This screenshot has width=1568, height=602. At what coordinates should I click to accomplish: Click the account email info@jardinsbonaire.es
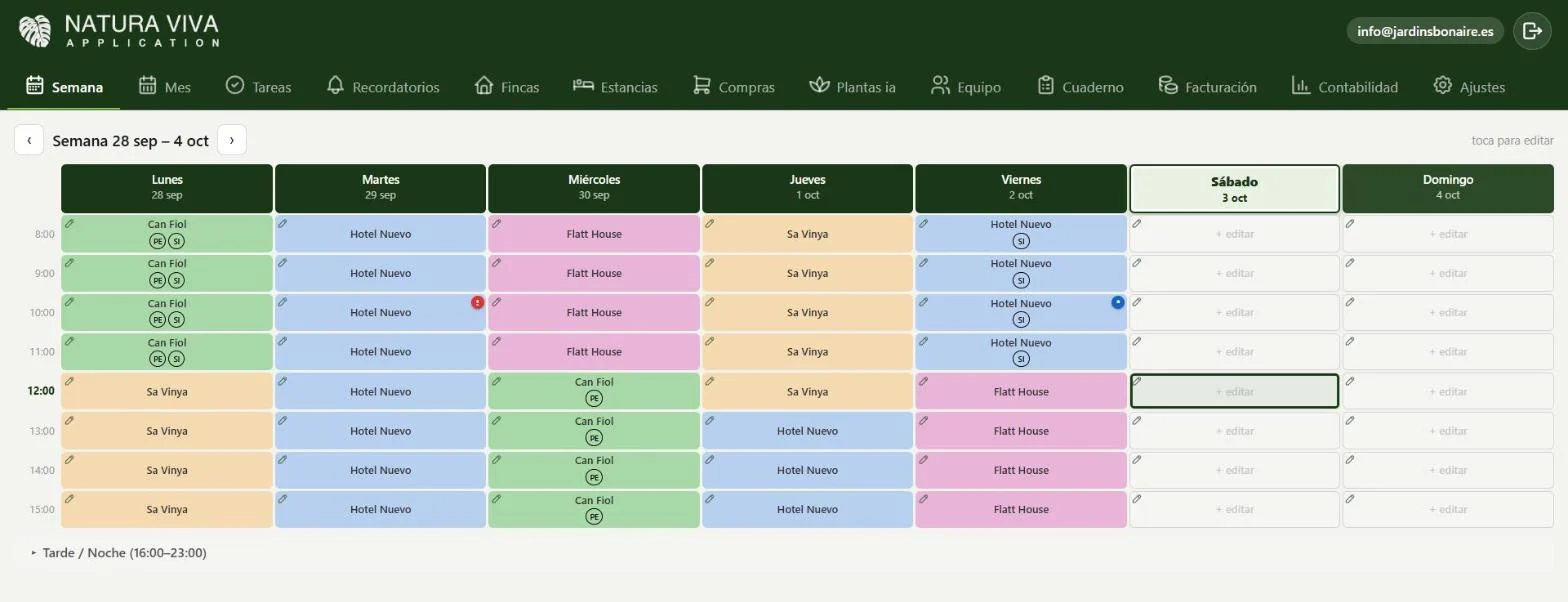point(1425,31)
